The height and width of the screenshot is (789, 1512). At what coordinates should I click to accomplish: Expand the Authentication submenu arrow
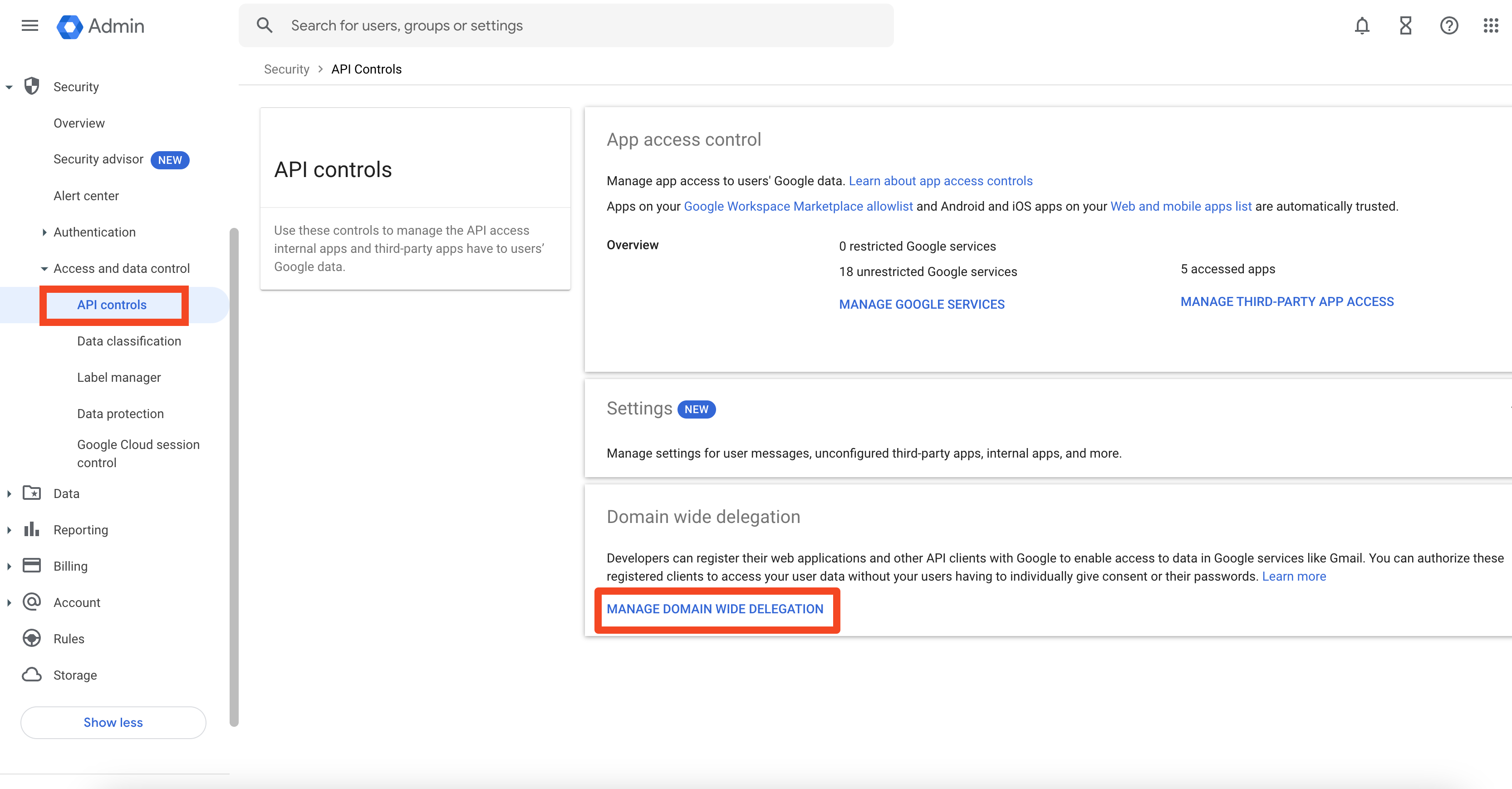[x=44, y=232]
